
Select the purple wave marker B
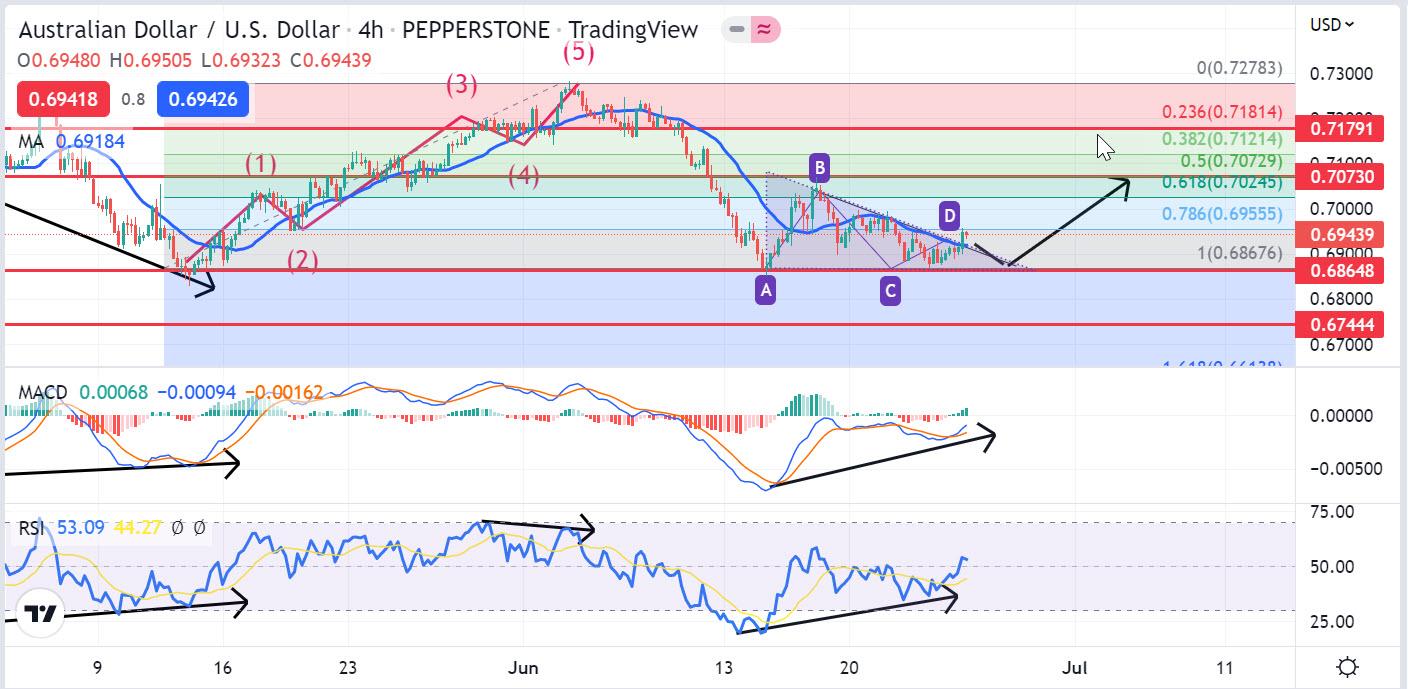[819, 167]
